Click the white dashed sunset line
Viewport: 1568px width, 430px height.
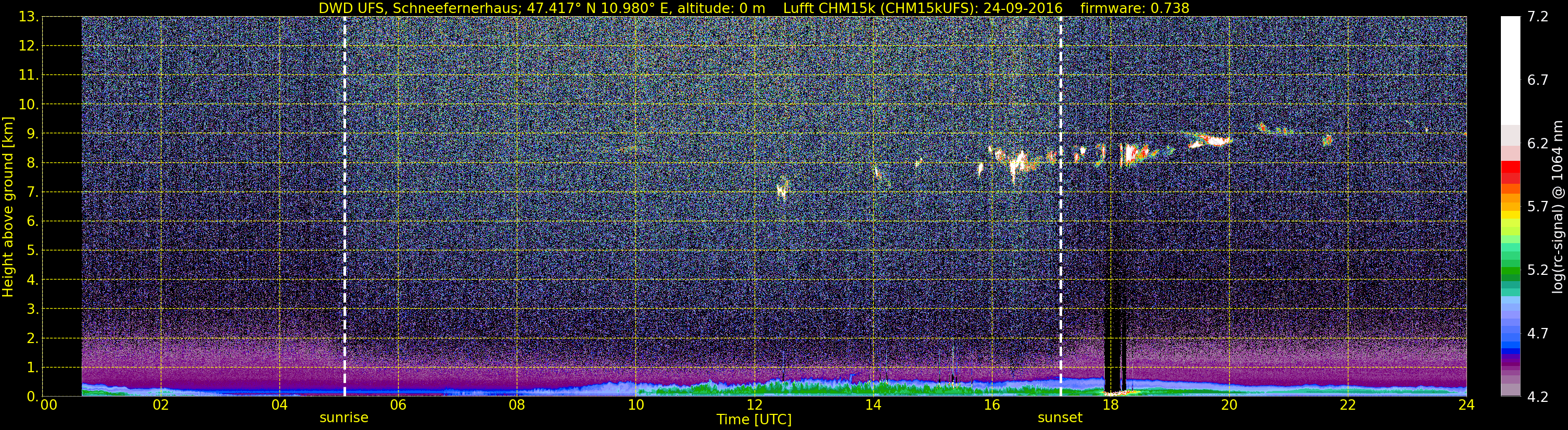point(1061,207)
